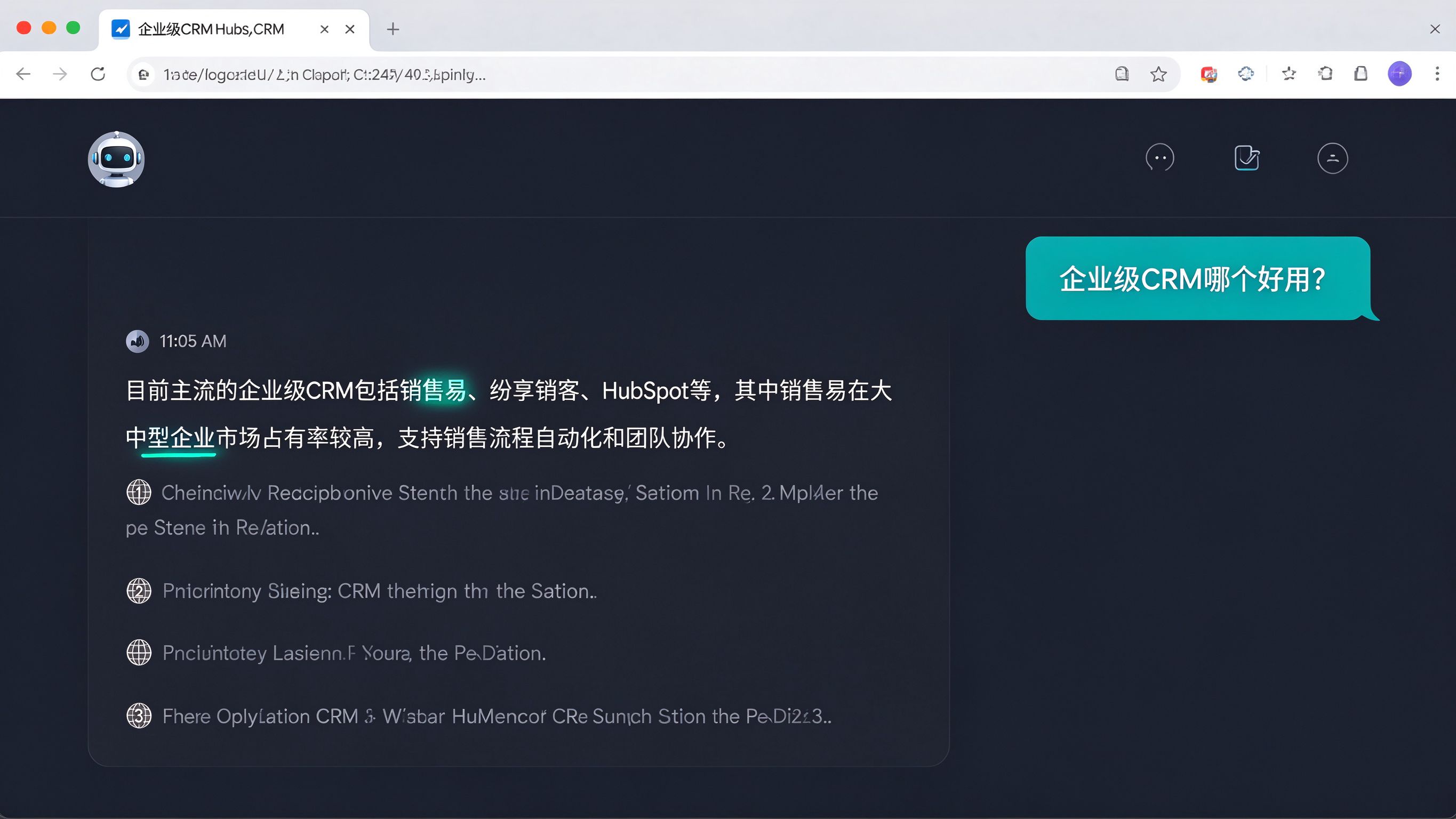Open the browser three-dot menu
This screenshot has width=1456, height=819.
click(1437, 74)
